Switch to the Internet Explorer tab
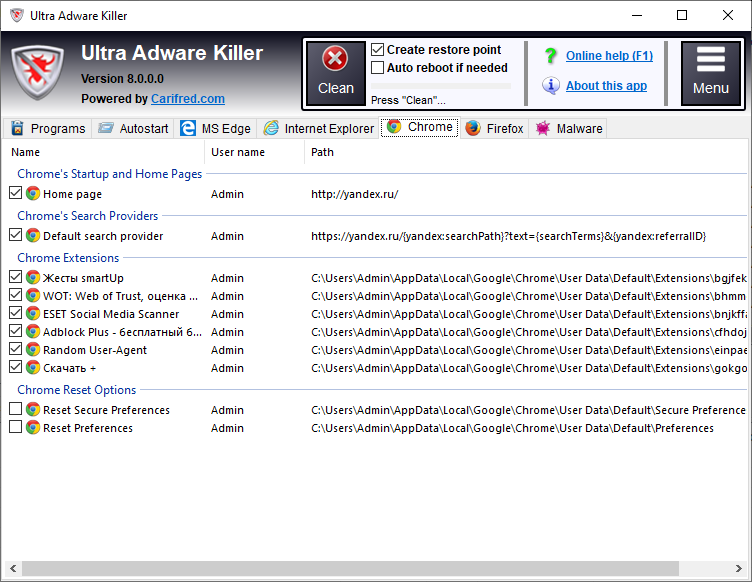Screen dimensions: 752x582 point(318,128)
